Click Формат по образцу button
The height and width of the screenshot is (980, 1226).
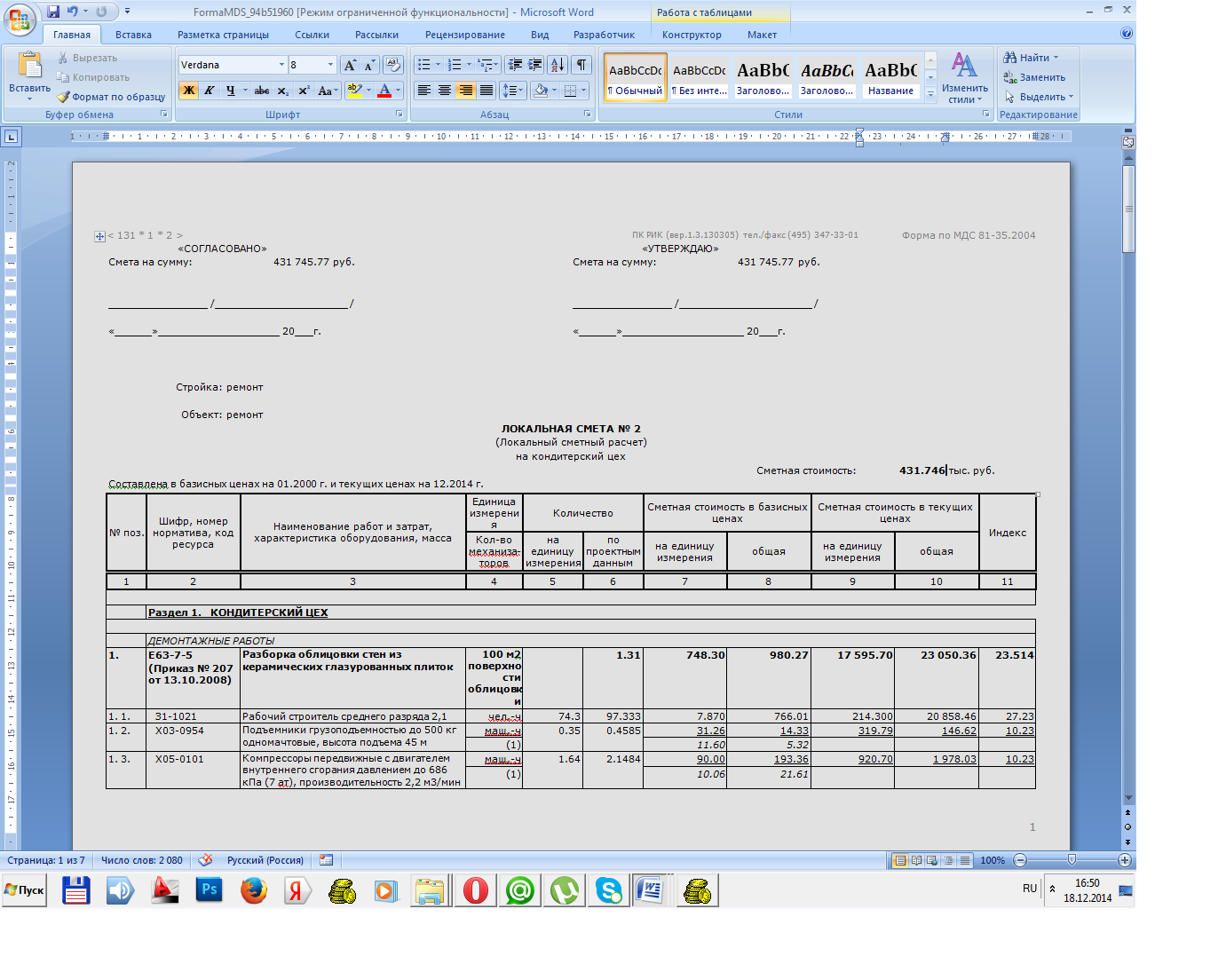(112, 97)
